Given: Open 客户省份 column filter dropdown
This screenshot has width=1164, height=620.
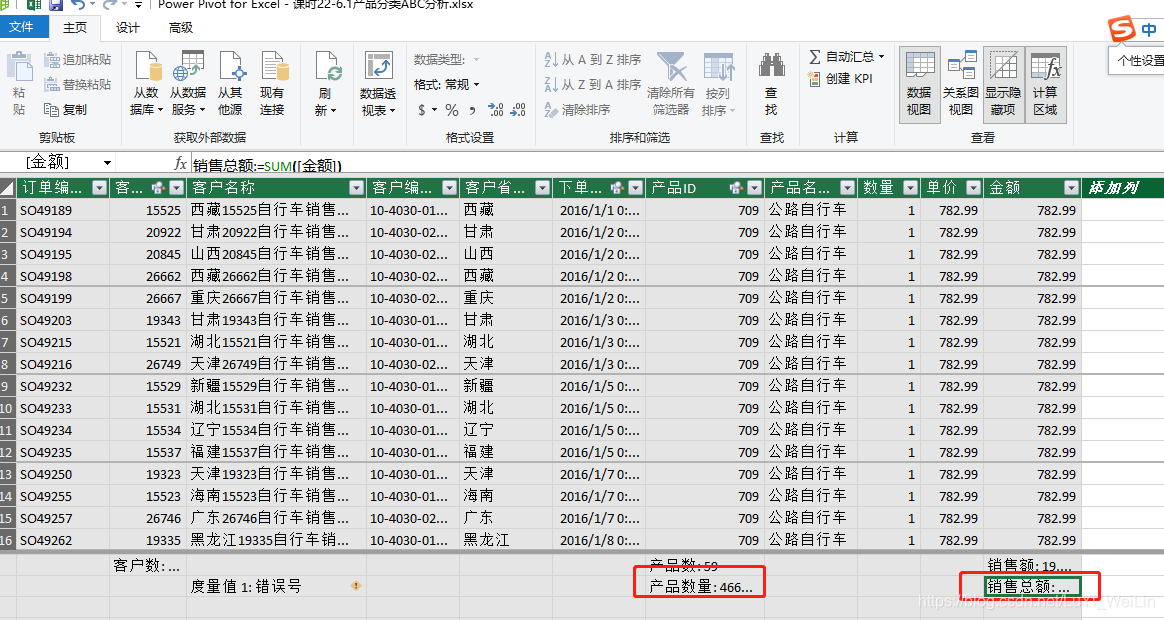Looking at the screenshot, I should pyautogui.click(x=543, y=188).
